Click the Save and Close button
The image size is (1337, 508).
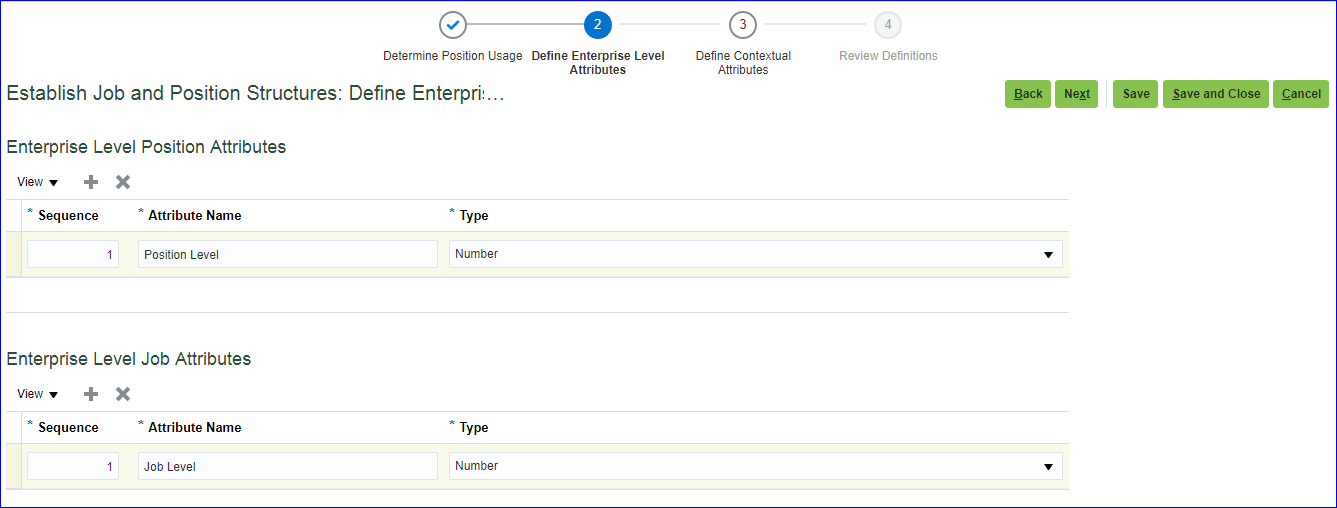1216,94
